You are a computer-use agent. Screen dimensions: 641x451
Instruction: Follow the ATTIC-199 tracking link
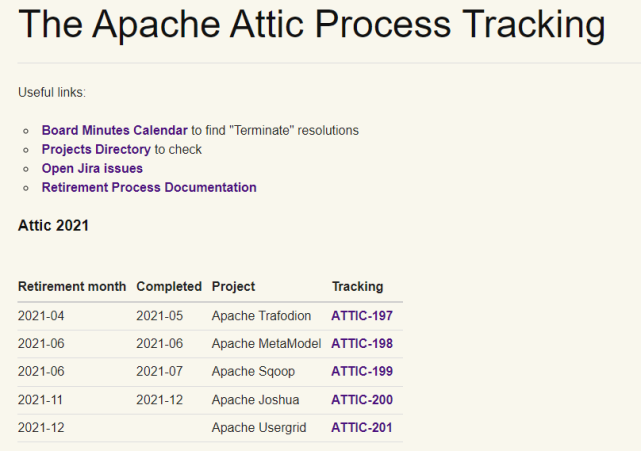[x=362, y=372]
